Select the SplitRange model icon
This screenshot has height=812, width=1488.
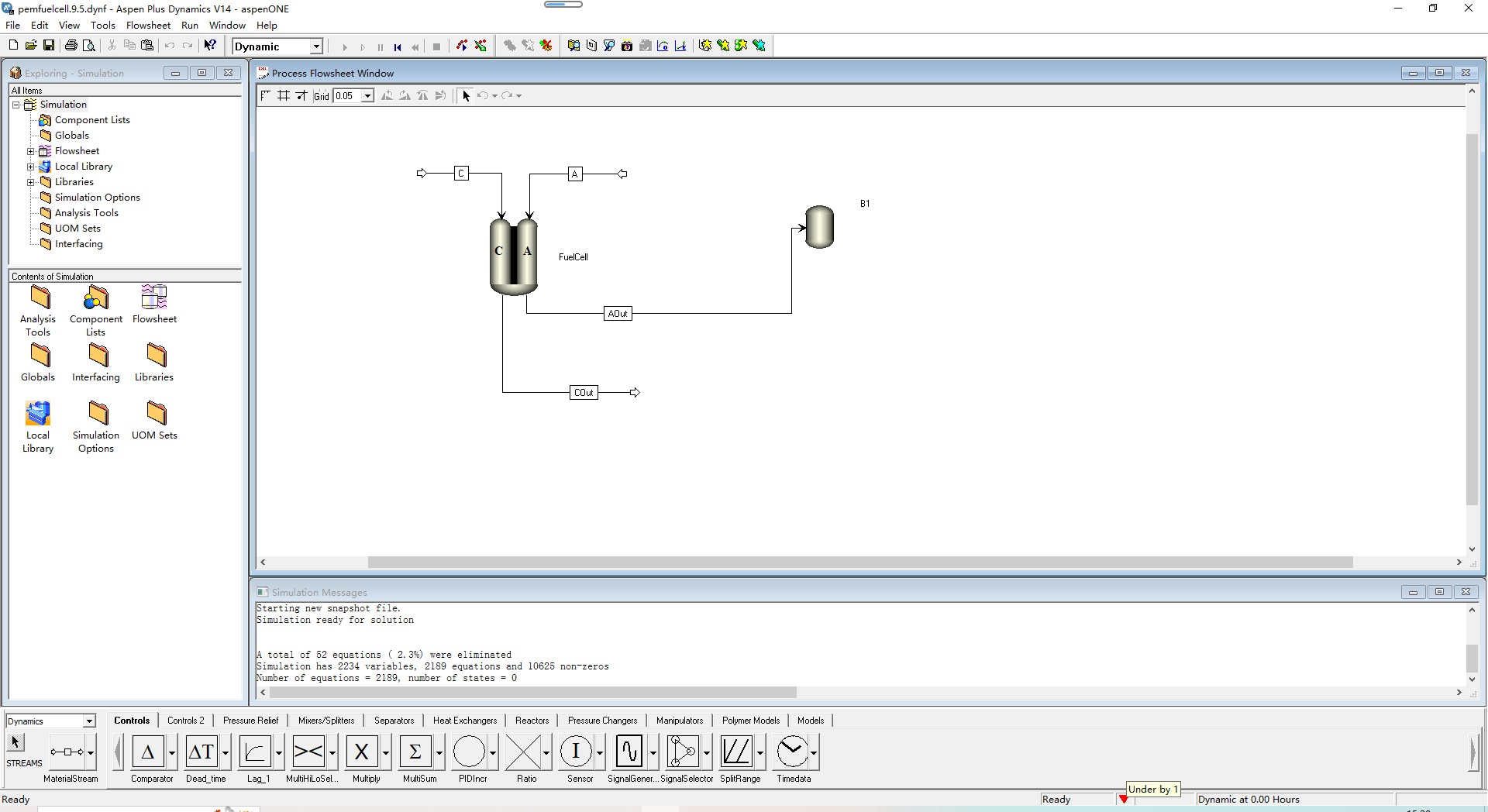736,752
